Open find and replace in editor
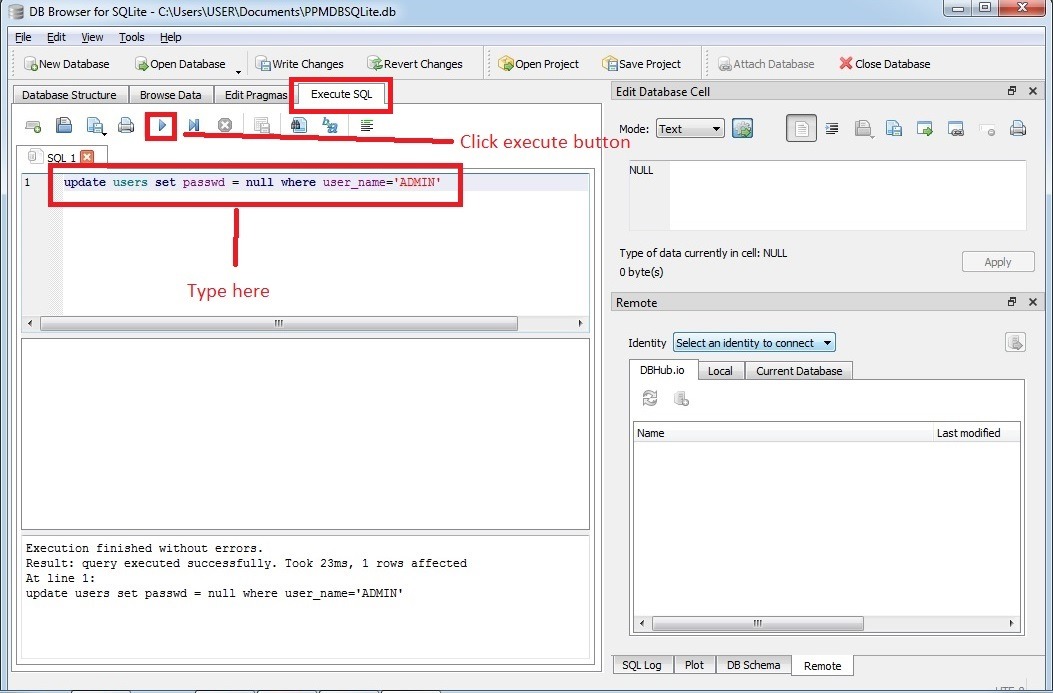This screenshot has height=693, width=1053. pos(330,126)
